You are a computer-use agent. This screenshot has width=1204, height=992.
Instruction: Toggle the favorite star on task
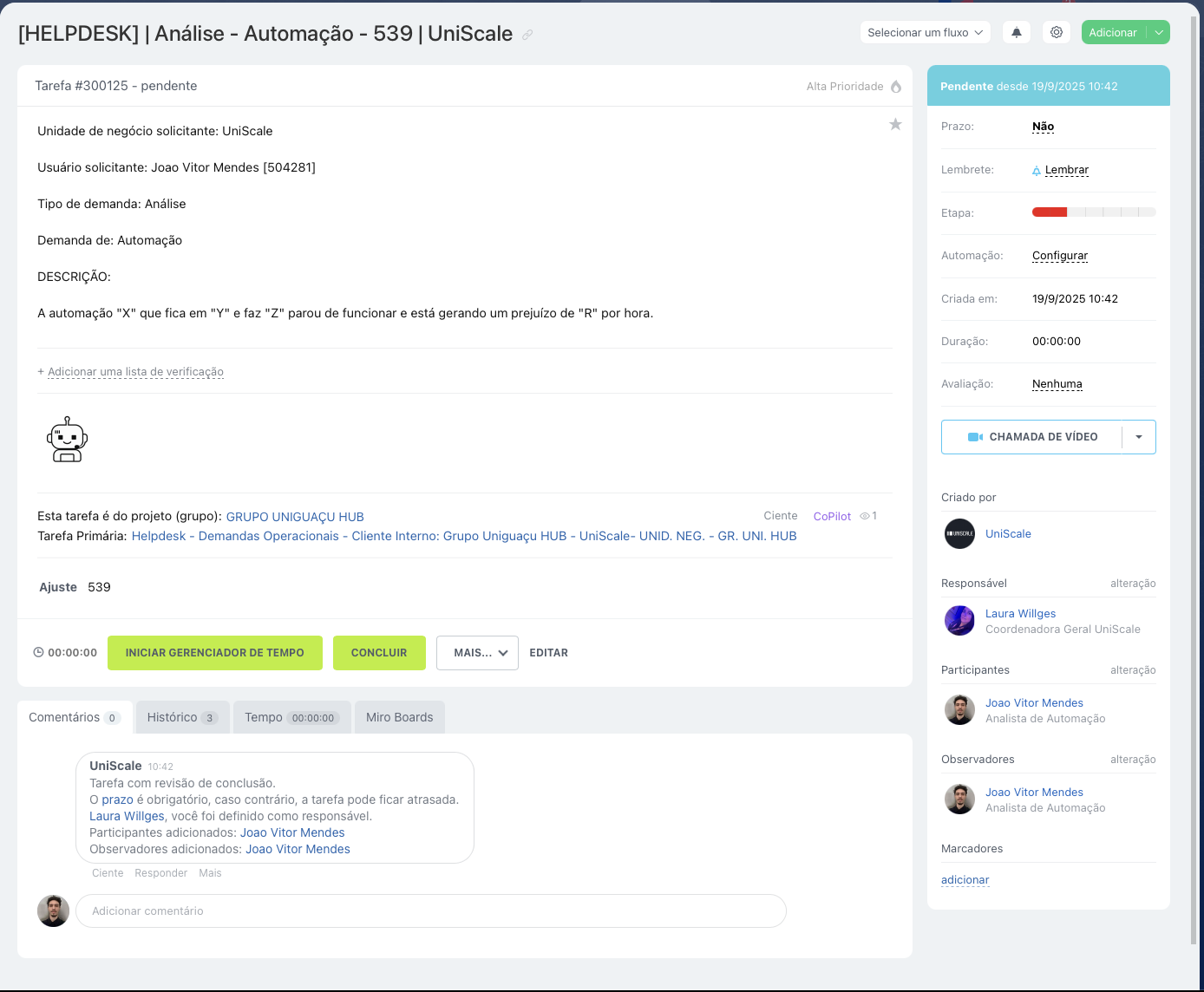click(x=895, y=125)
